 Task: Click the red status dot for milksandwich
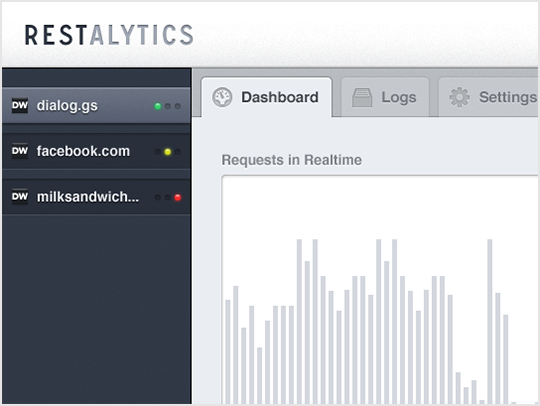(x=178, y=197)
